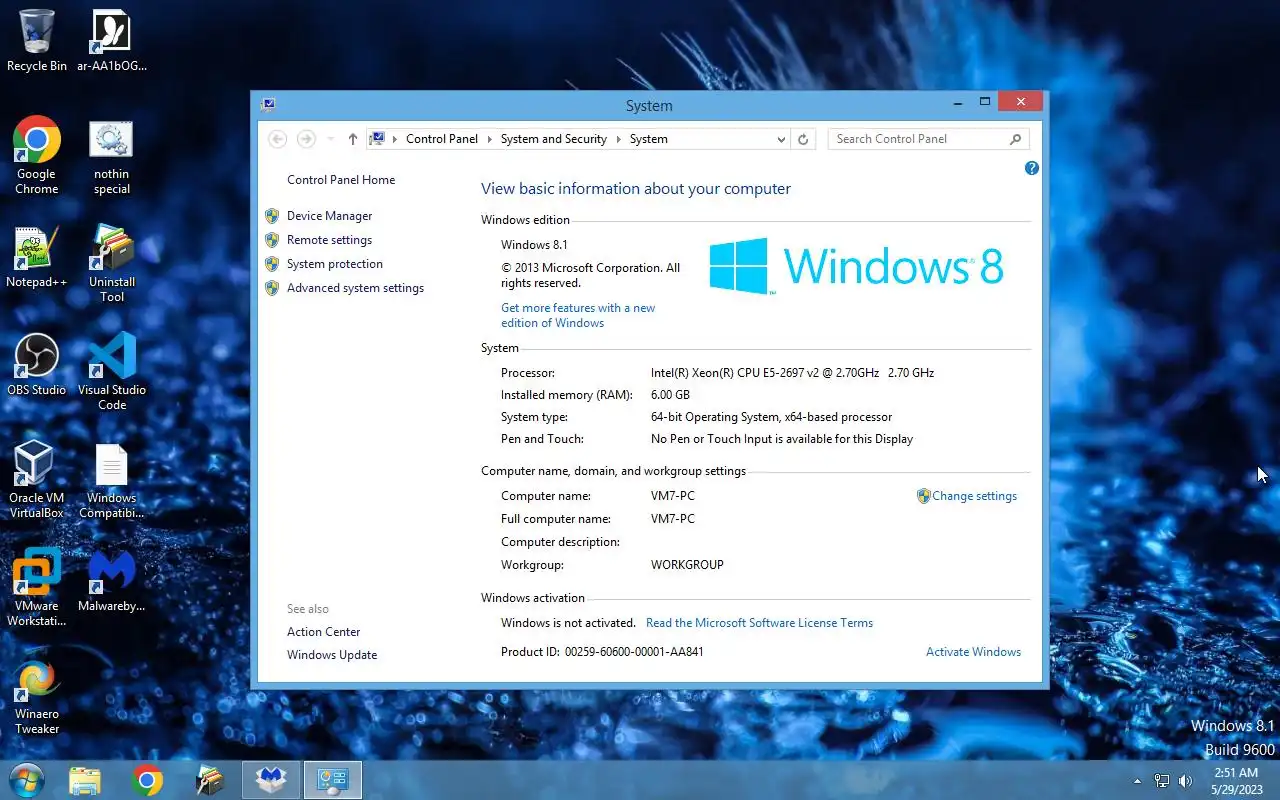Viewport: 1280px width, 800px height.
Task: Show hidden tray icons arrow
Action: point(1137,781)
